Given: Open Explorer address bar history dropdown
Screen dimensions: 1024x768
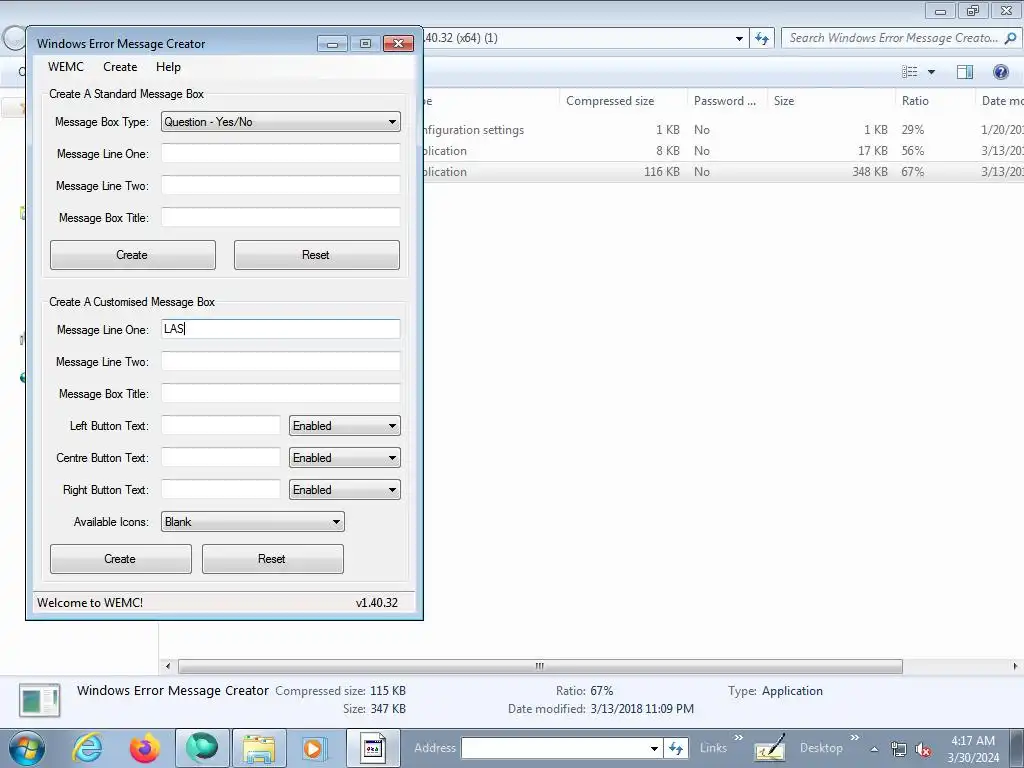Looking at the screenshot, I should pyautogui.click(x=739, y=38).
